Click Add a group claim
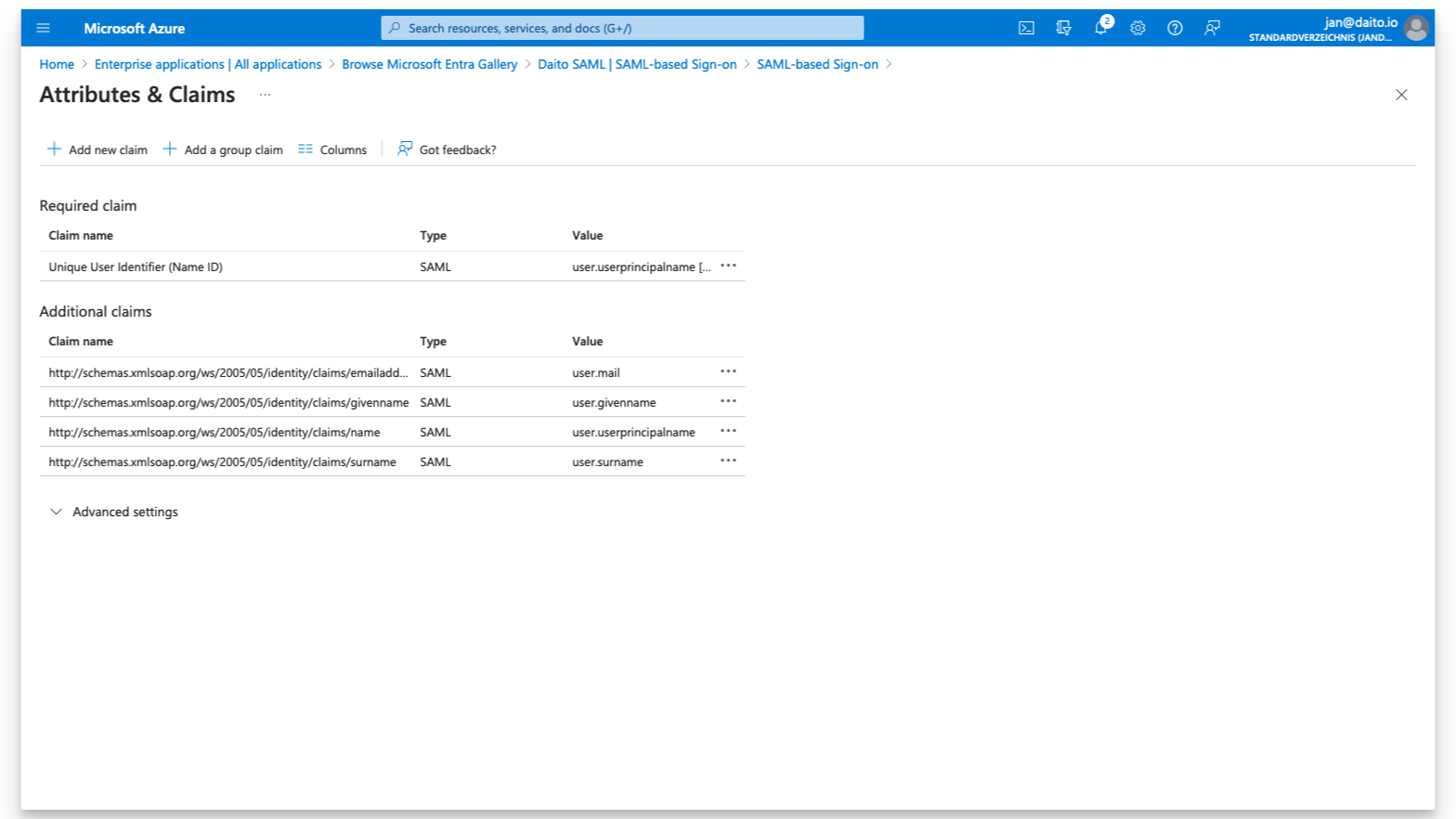This screenshot has width=1456, height=819. (223, 149)
